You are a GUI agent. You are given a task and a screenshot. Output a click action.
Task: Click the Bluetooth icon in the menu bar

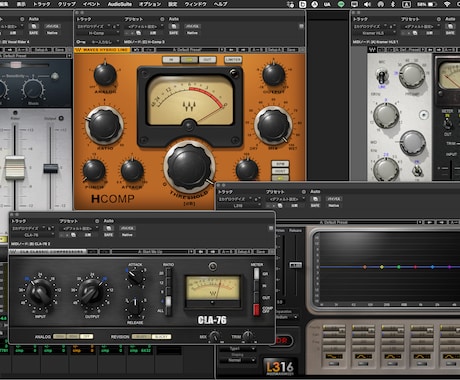pos(393,4)
